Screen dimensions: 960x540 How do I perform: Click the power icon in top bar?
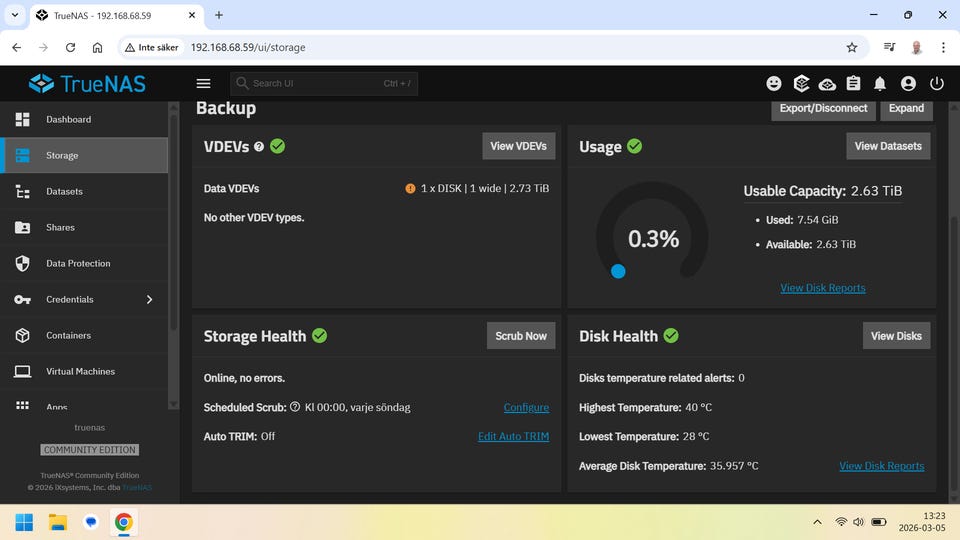[x=936, y=84]
